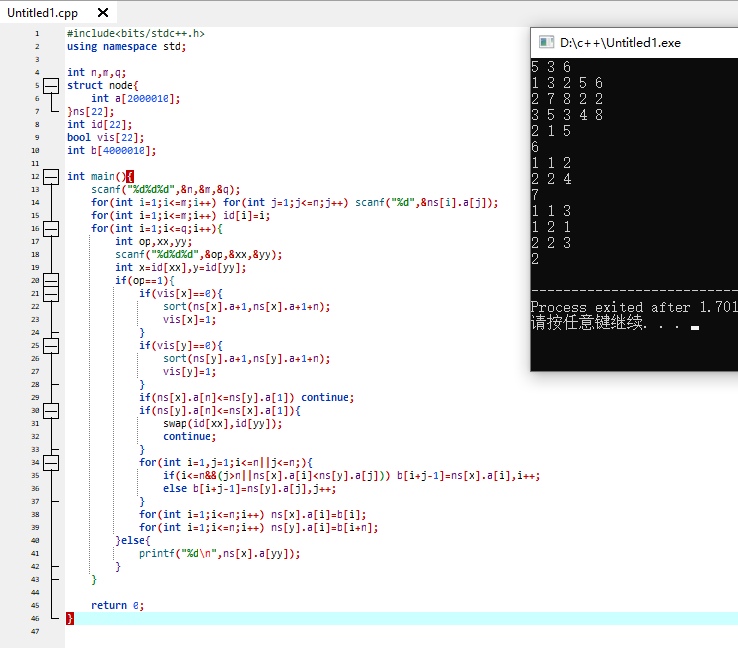Image resolution: width=738 pixels, height=648 pixels.
Task: Collapse the for-loop fold on line 16
Action: pos(51,229)
